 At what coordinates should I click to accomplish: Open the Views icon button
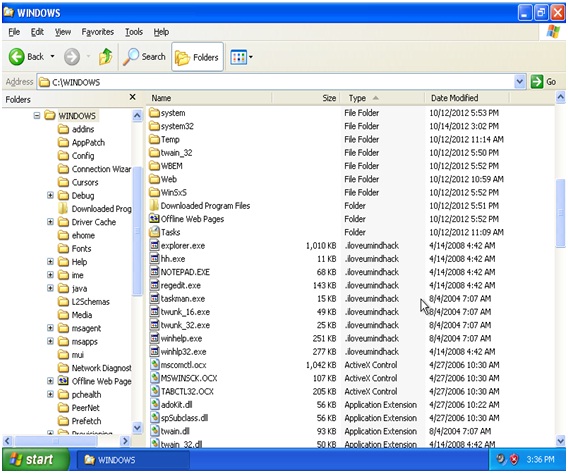click(x=238, y=57)
